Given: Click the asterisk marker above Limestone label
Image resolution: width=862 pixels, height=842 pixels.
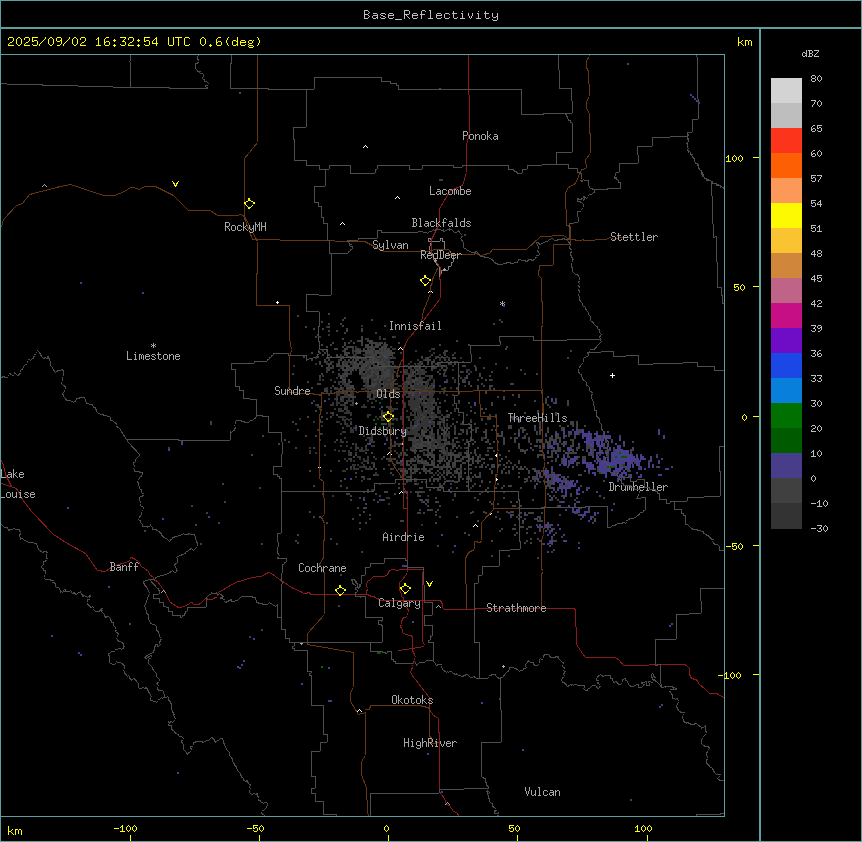Looking at the screenshot, I should point(153,346).
